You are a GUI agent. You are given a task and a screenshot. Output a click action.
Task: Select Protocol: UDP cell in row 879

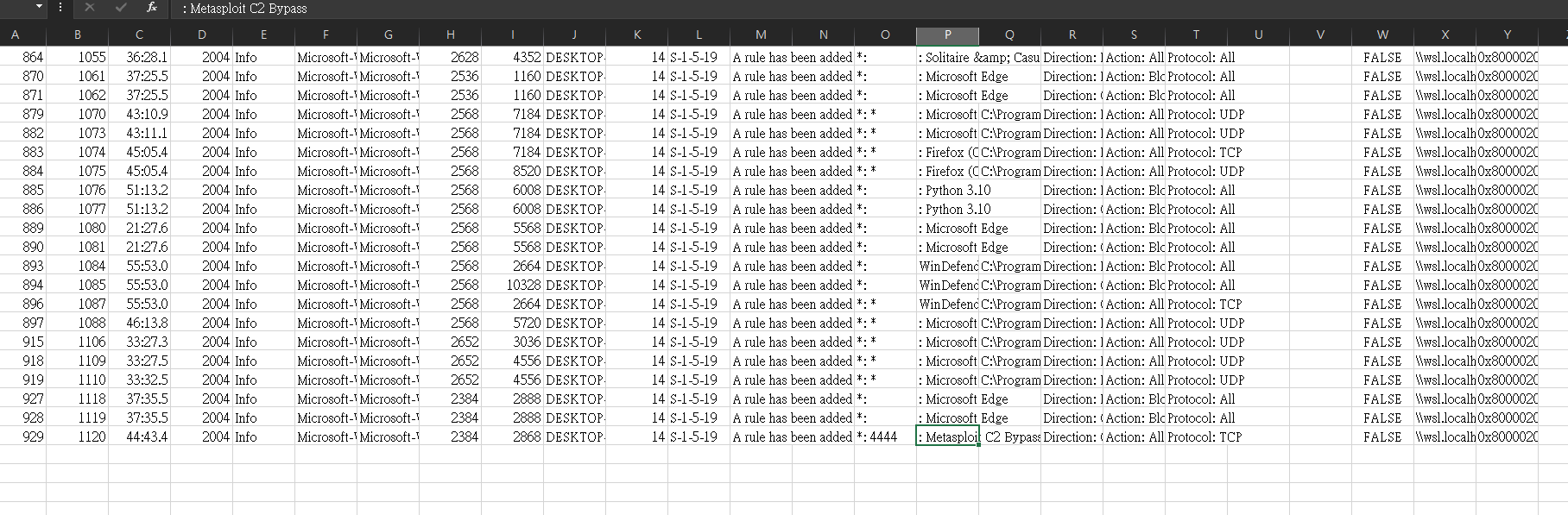pos(1197,114)
